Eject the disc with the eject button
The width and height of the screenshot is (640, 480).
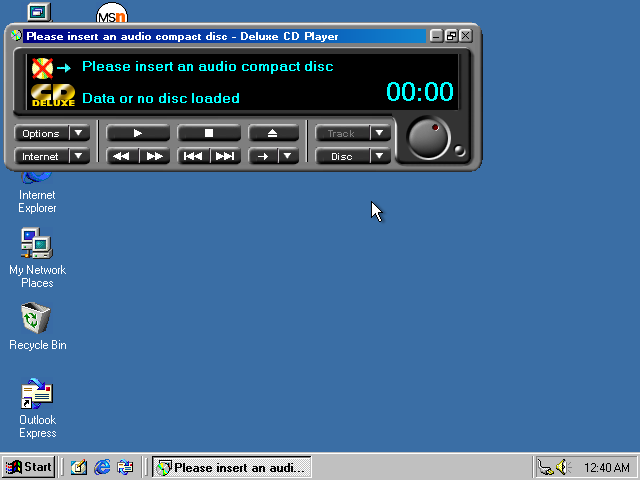coord(273,133)
